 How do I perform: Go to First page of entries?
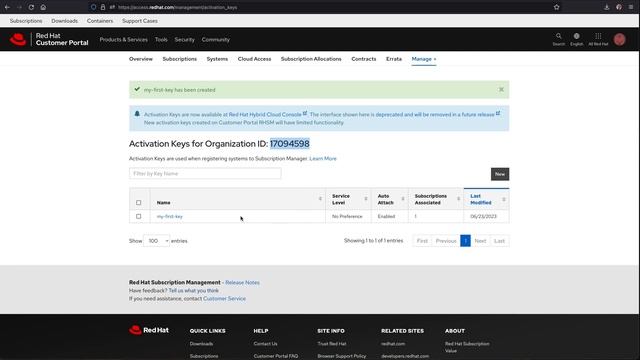(x=422, y=241)
